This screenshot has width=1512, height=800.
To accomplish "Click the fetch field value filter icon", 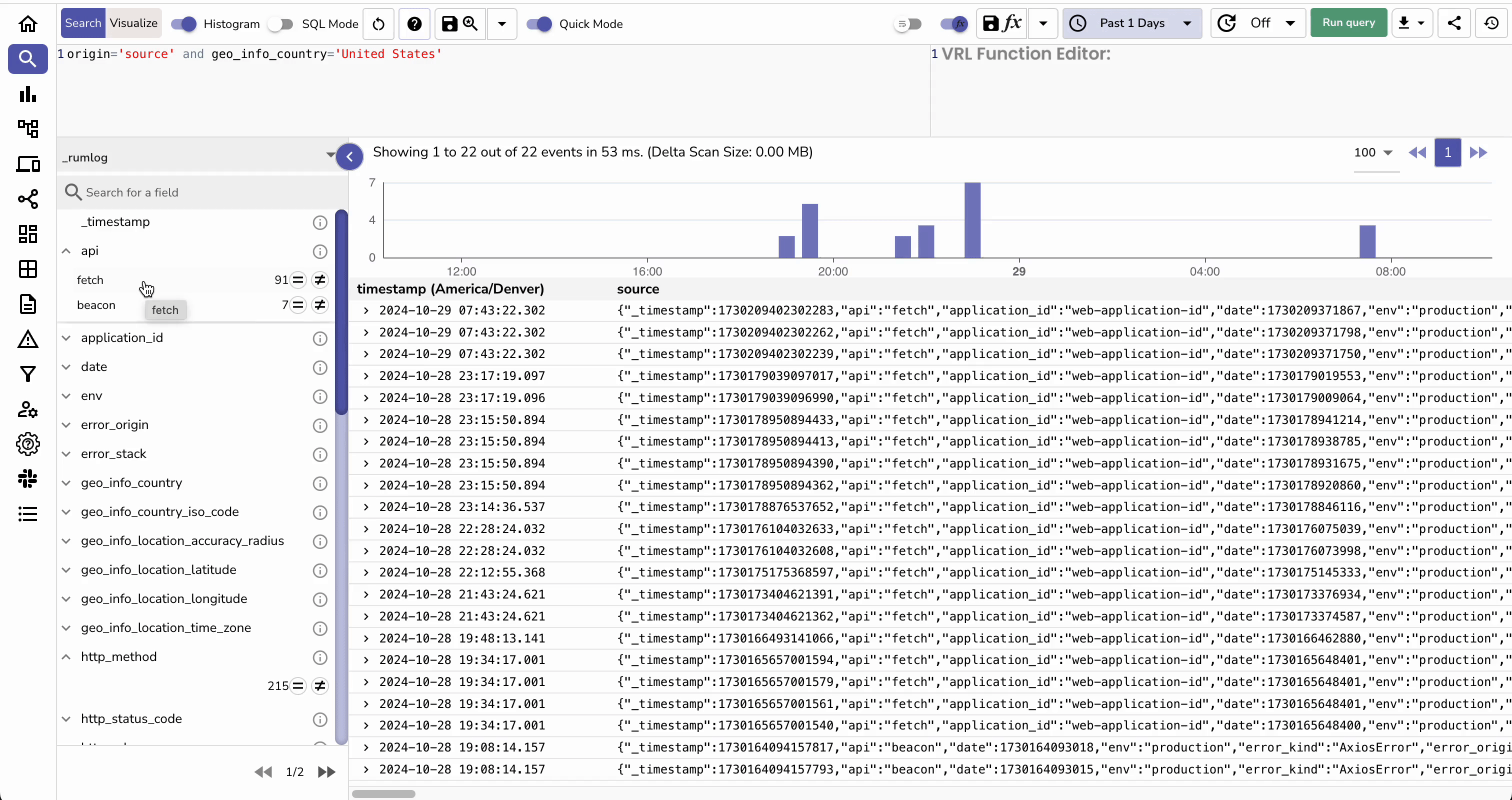I will (x=298, y=279).
